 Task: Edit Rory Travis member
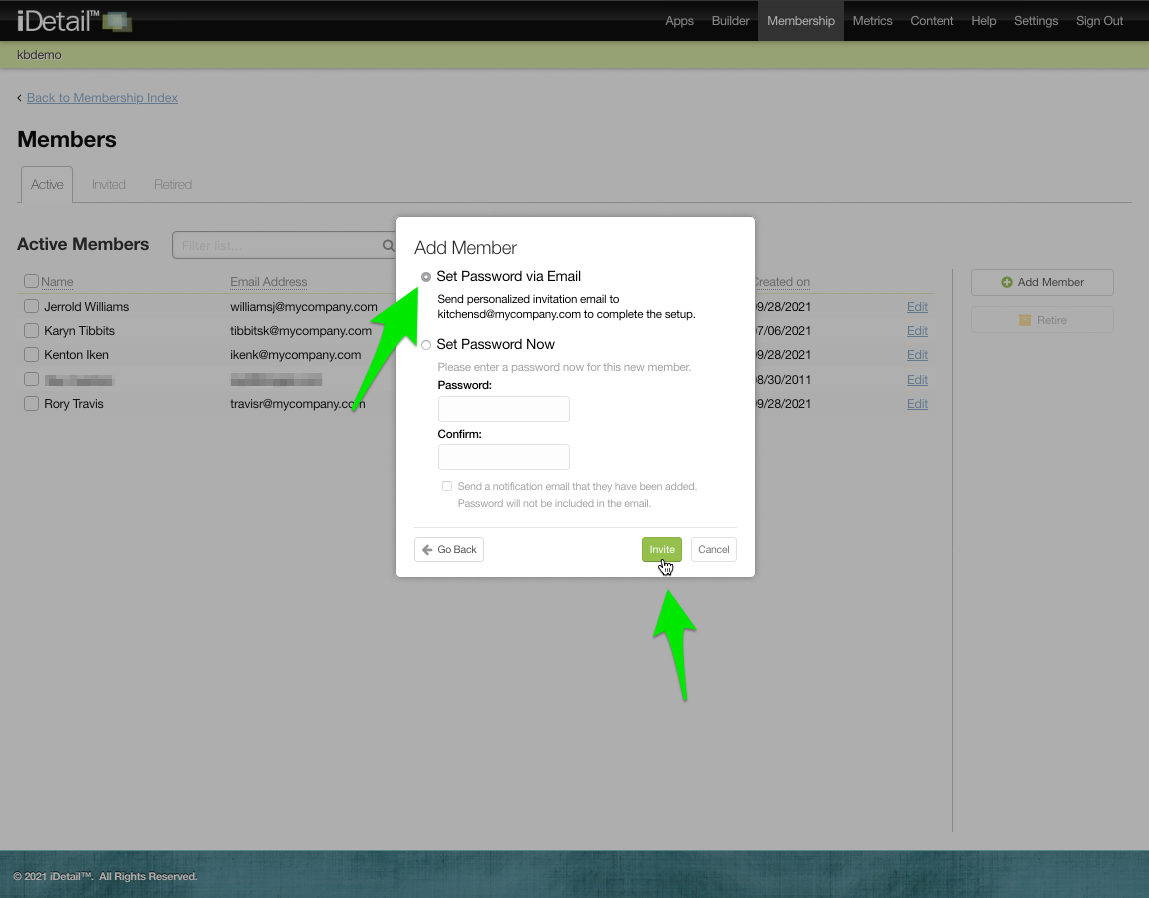[917, 404]
